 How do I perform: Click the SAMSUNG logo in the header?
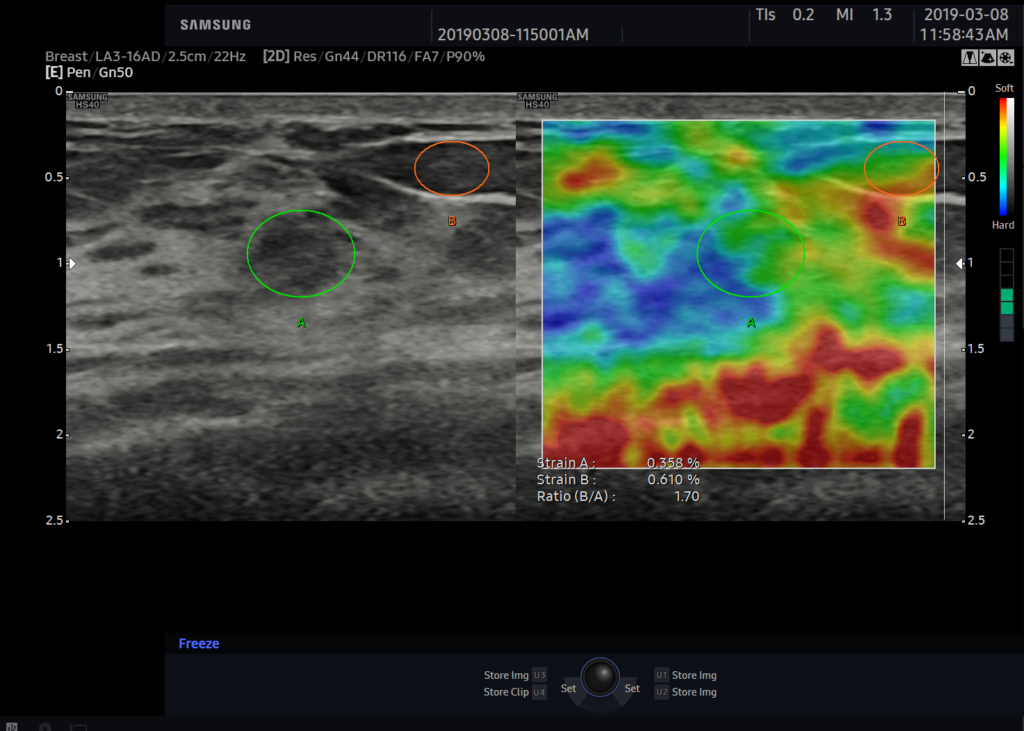(x=216, y=25)
